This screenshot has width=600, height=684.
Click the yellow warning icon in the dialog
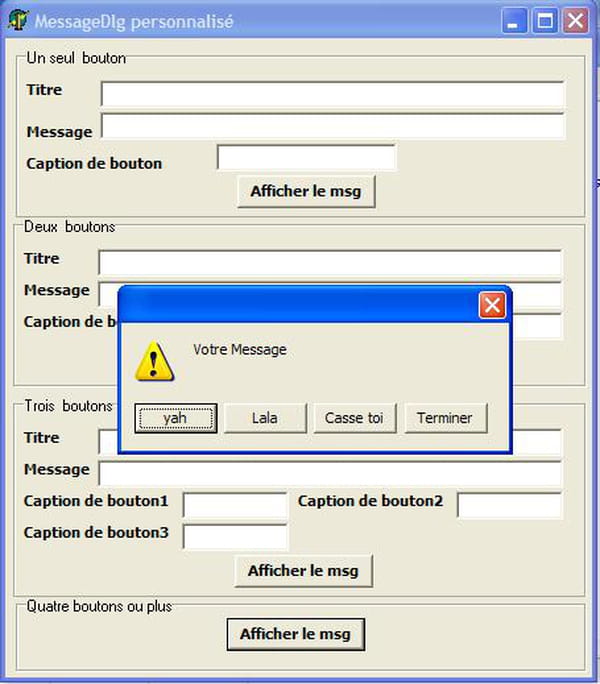154,362
